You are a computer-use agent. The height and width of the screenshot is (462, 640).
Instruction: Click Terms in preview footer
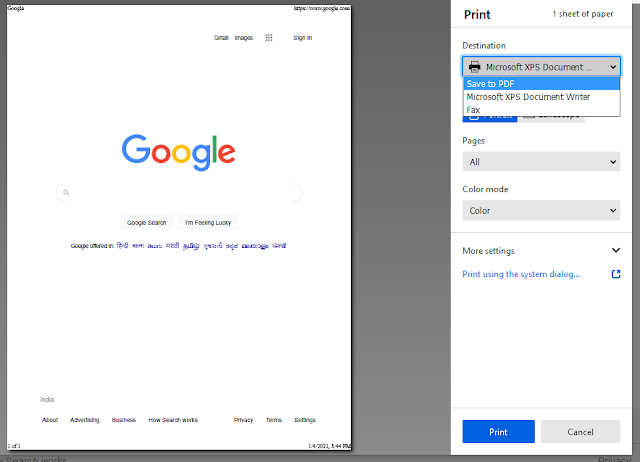click(274, 420)
